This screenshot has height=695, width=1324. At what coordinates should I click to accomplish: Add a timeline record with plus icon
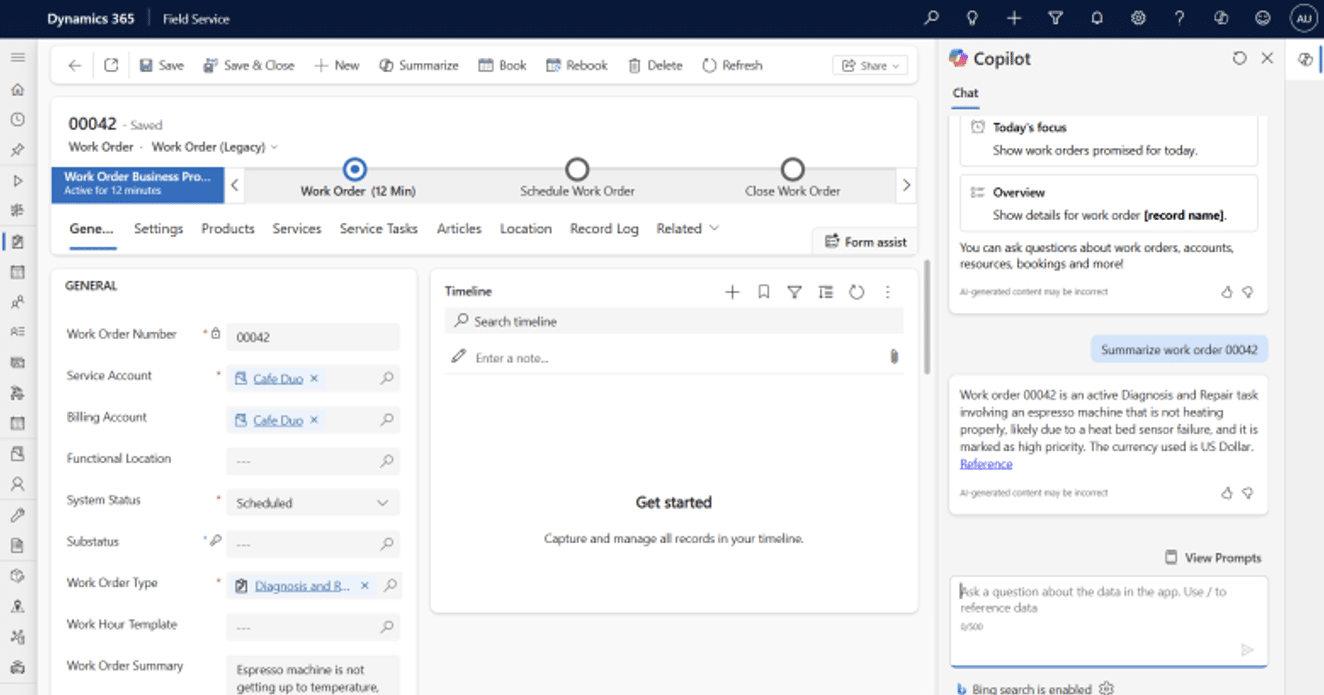tap(732, 292)
